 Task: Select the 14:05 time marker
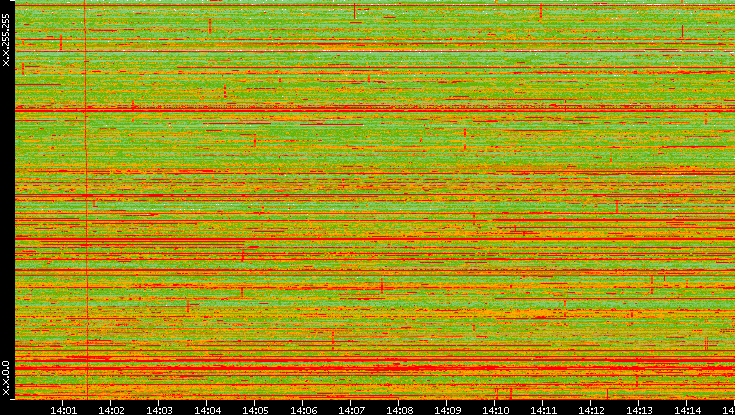pyautogui.click(x=256, y=408)
